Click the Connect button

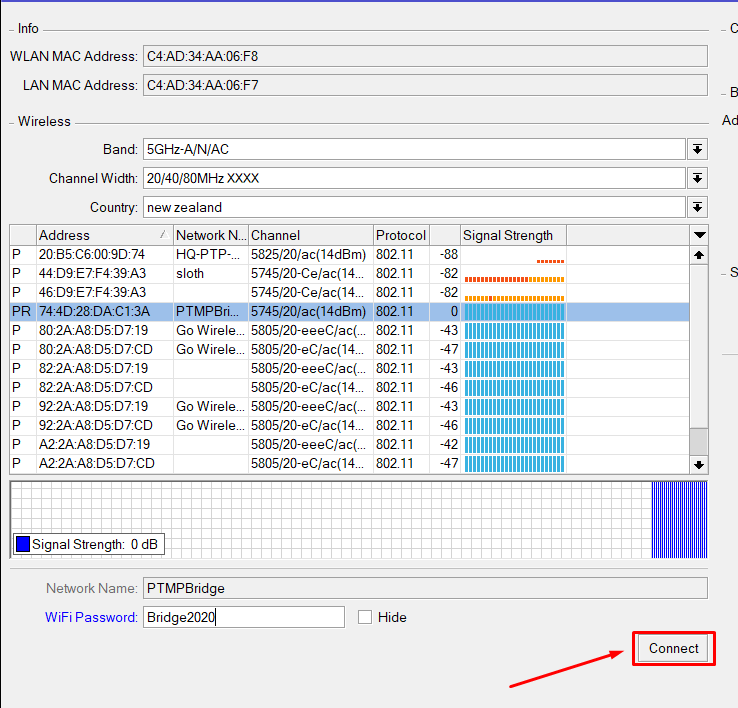pos(673,648)
